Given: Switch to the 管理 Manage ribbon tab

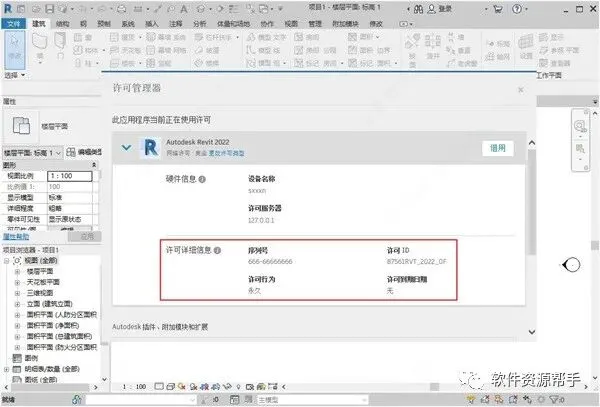Looking at the screenshot, I should coord(315,24).
